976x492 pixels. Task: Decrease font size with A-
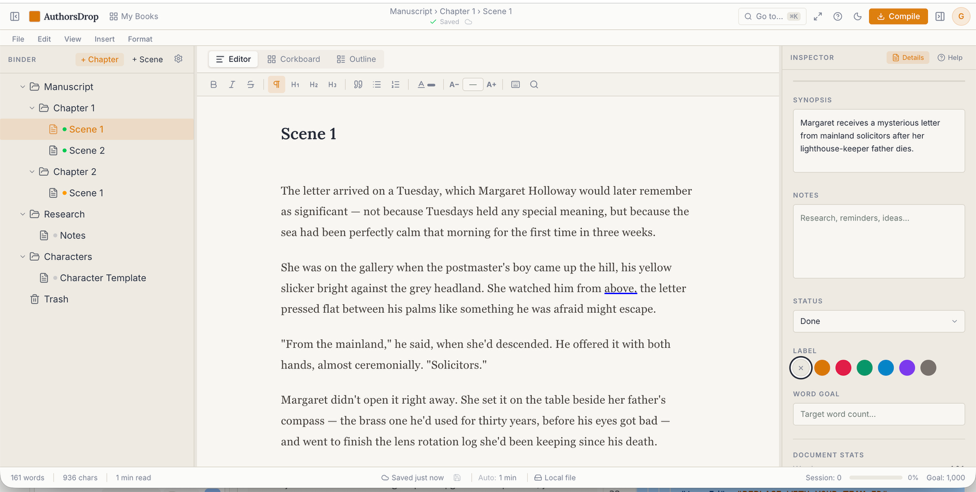point(454,85)
